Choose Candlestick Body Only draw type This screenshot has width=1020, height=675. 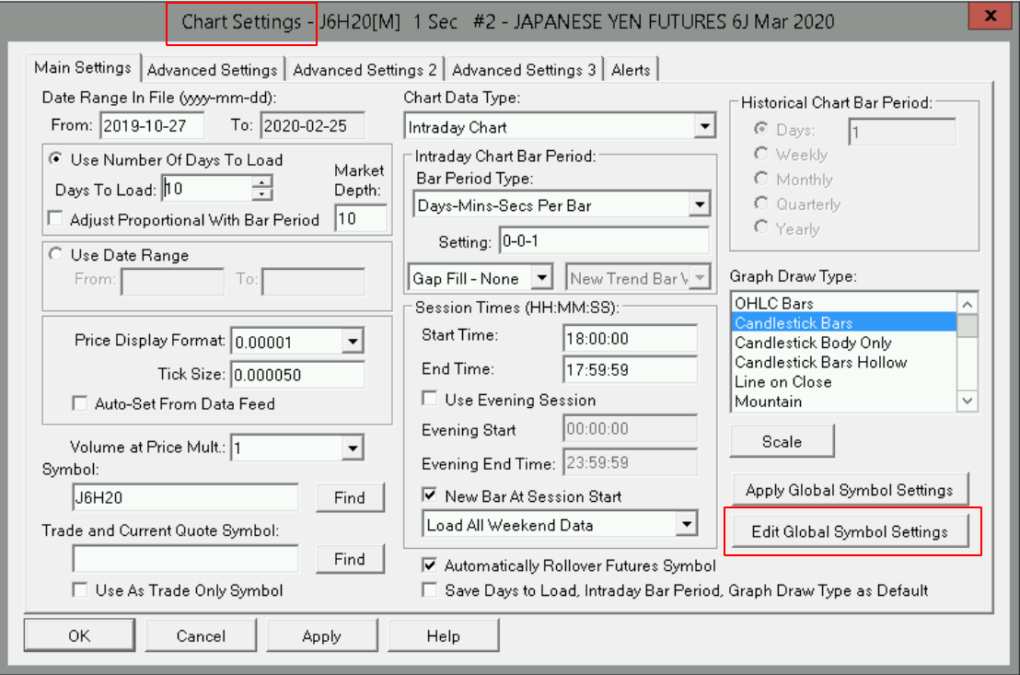pyautogui.click(x=844, y=342)
